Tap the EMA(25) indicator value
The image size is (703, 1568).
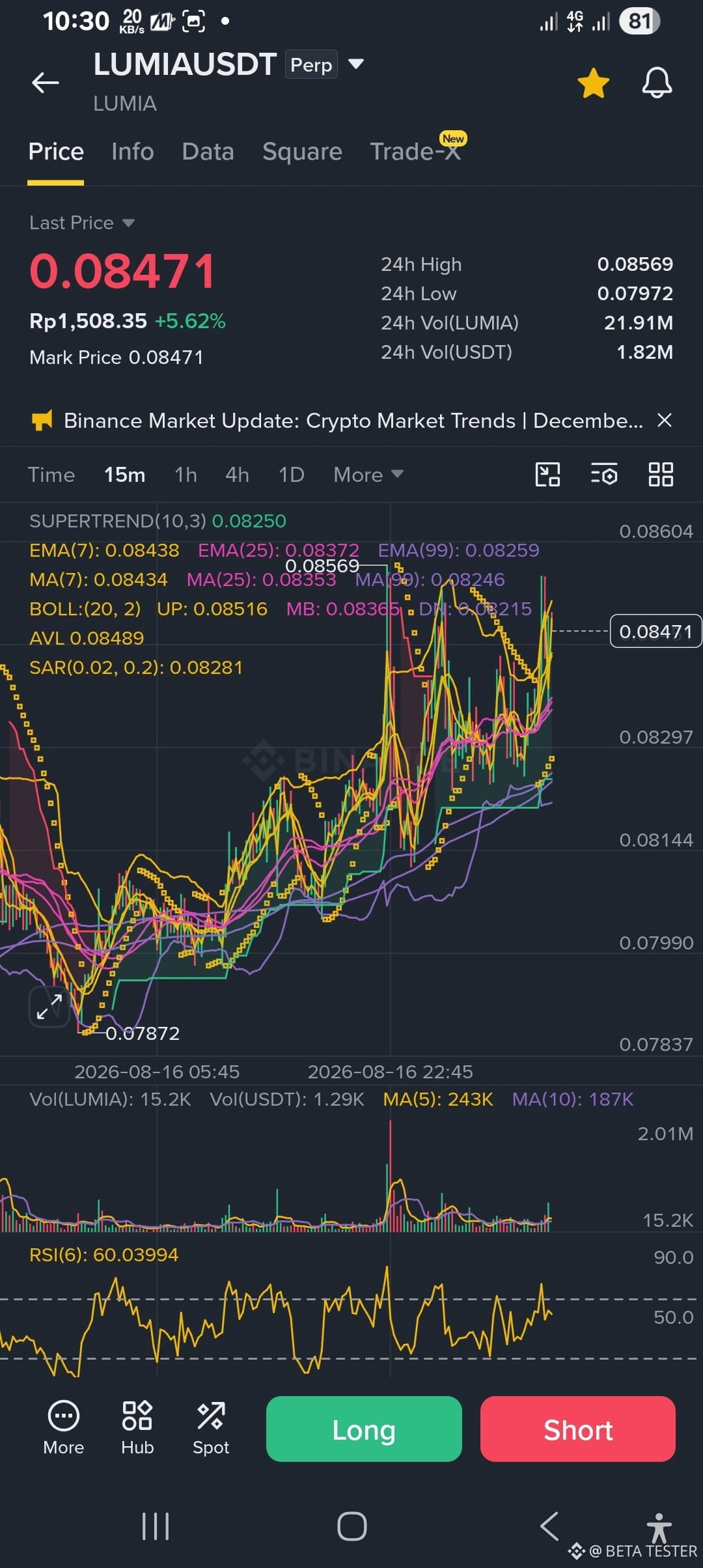pyautogui.click(x=279, y=550)
